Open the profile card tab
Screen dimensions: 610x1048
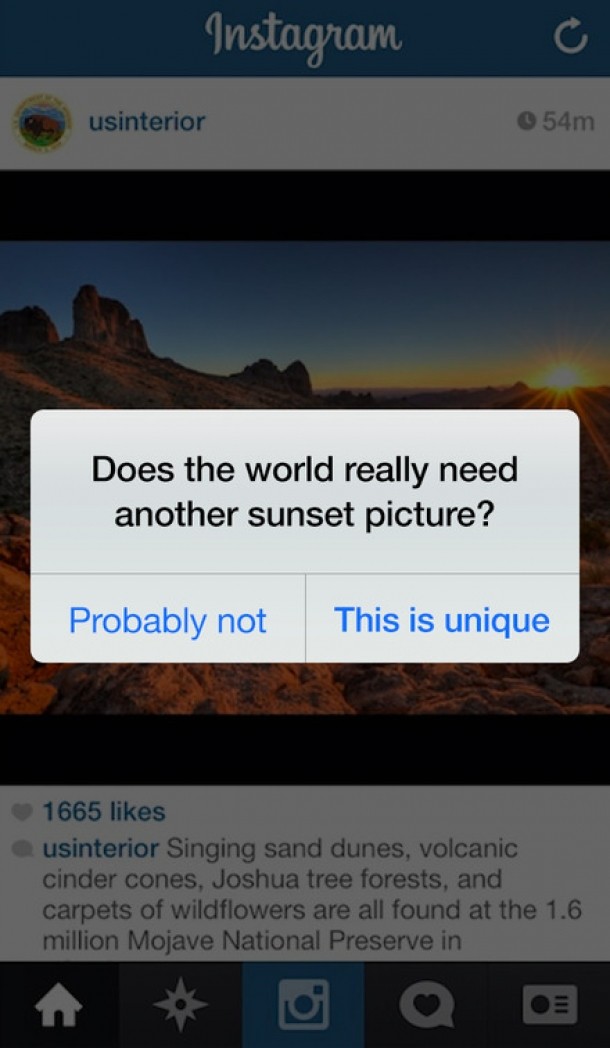pos(549,1005)
